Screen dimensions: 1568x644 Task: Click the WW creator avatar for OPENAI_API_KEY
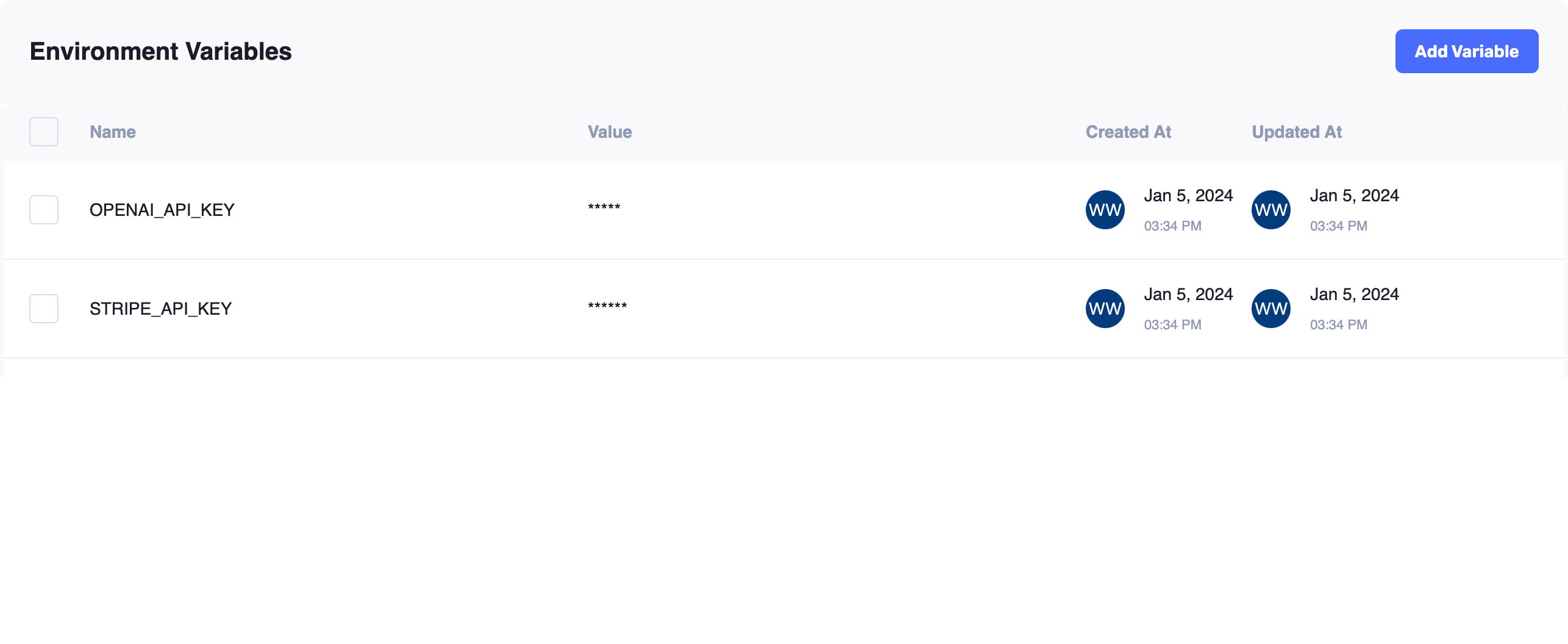1105,210
